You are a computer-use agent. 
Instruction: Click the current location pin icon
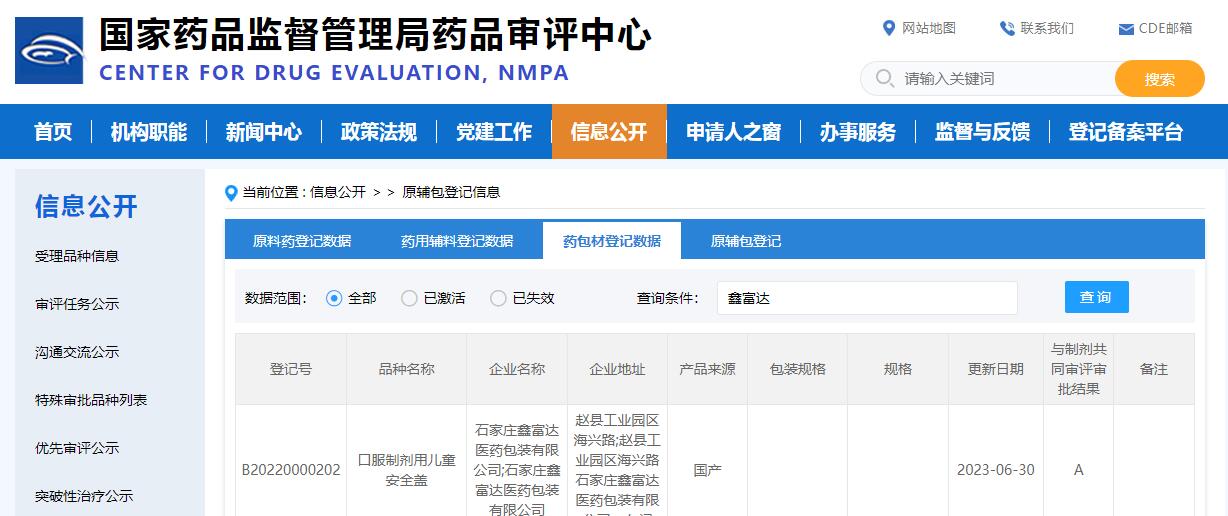coord(232,192)
